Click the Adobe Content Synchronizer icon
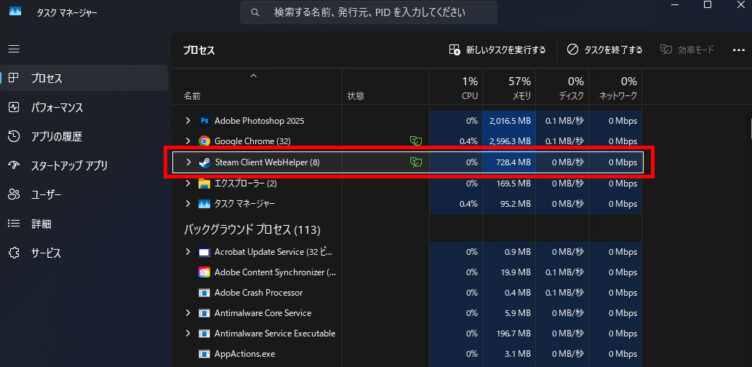Viewport: 752px width, 367px height. click(204, 272)
